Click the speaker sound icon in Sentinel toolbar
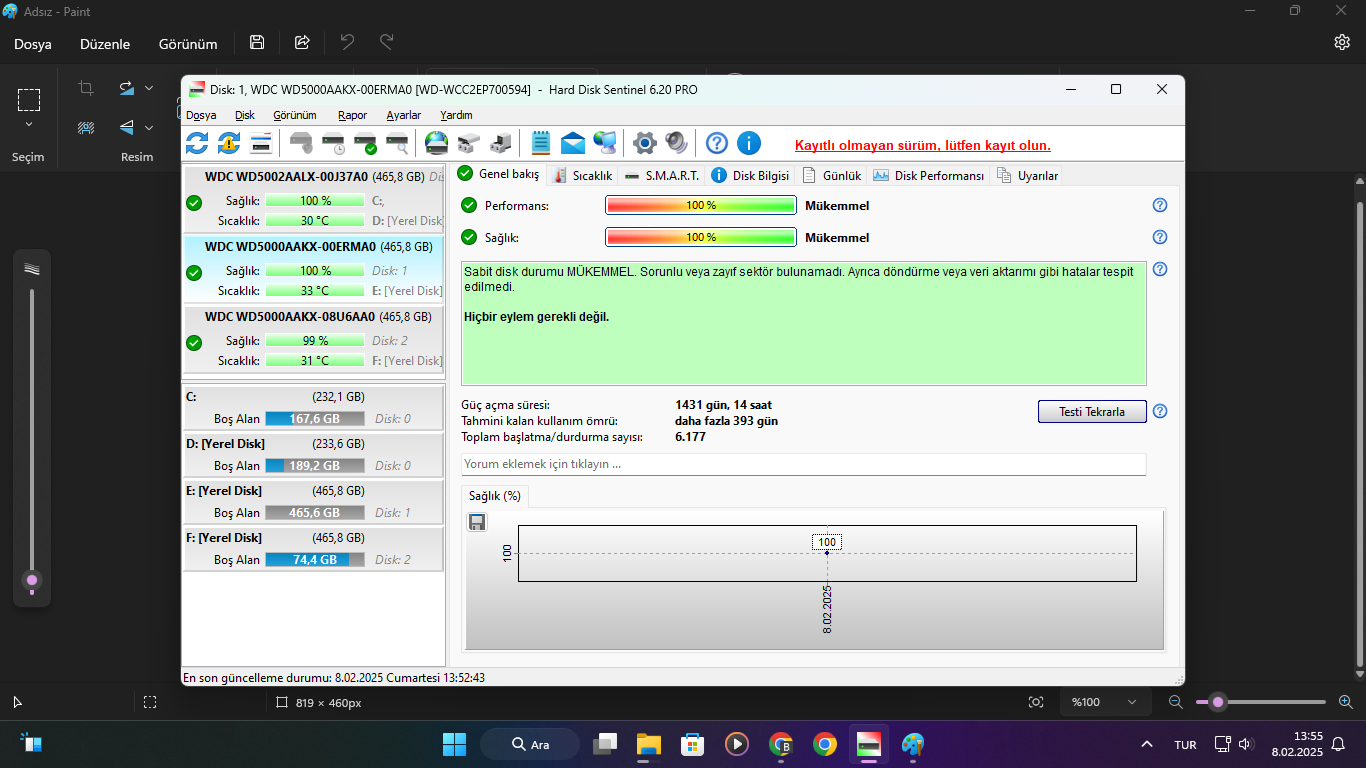Viewport: 1366px width, 768px height. tap(677, 143)
